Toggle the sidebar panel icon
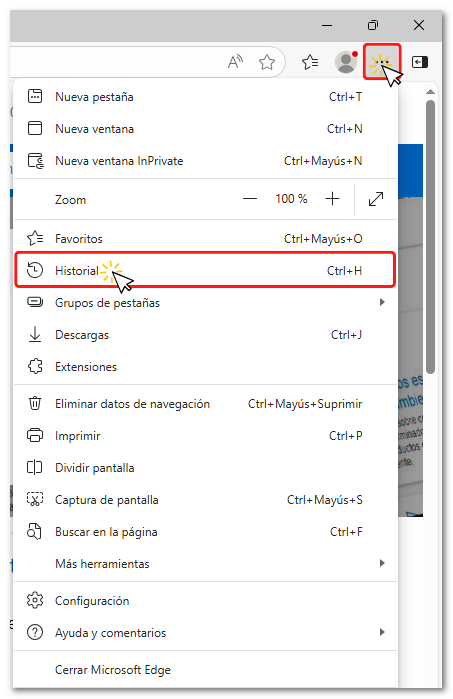Screen dimensions: 453x699 (419, 62)
